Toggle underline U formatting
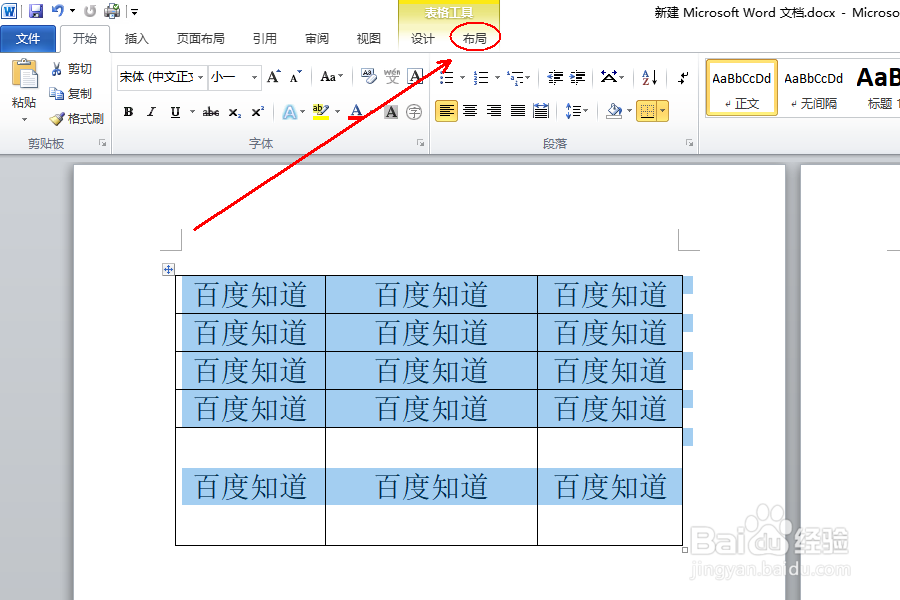 [175, 112]
